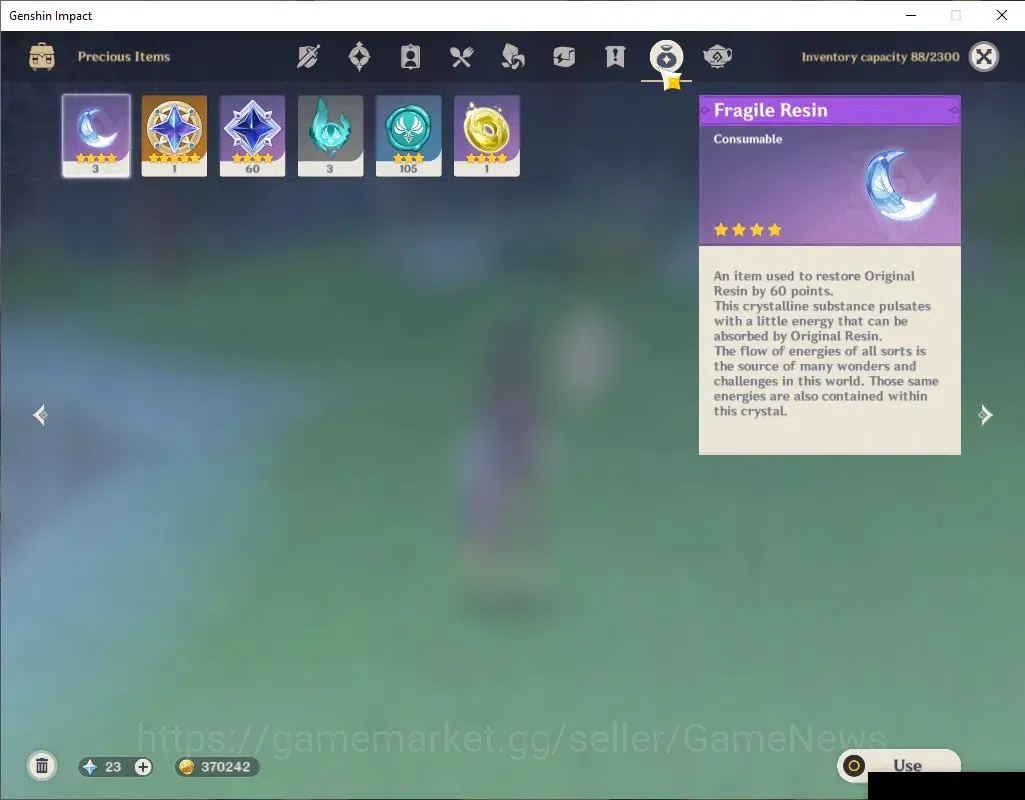Use the selected Fragile Resin
The image size is (1025, 800).
898,765
